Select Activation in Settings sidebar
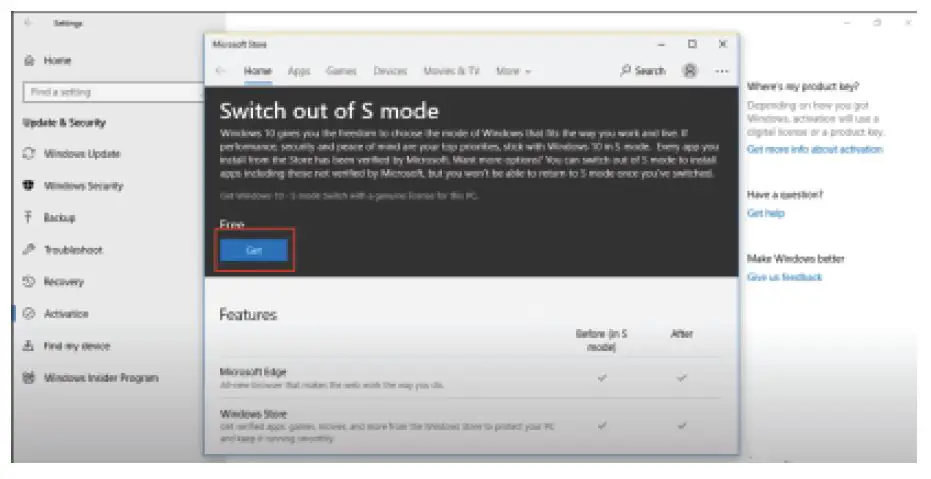 (x=55, y=313)
